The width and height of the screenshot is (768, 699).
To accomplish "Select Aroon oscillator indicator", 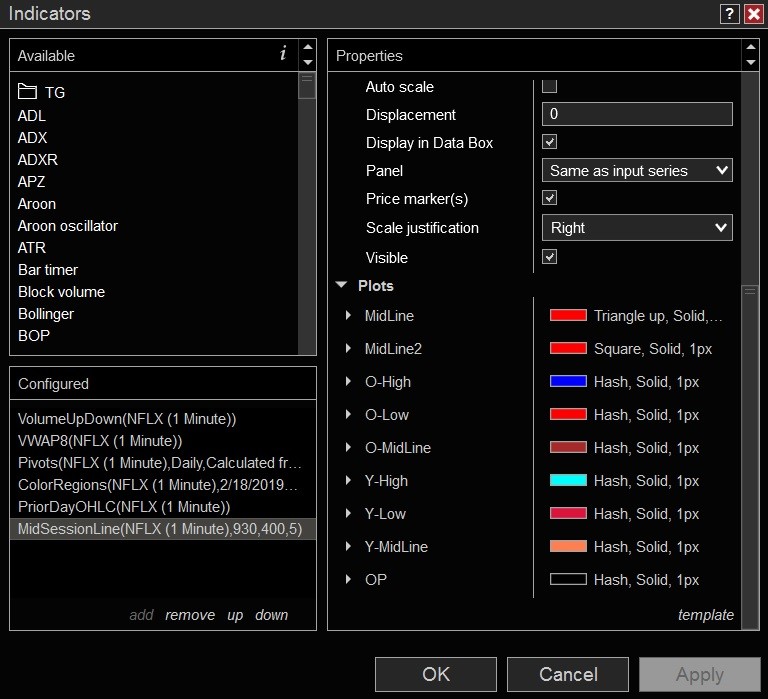I will [x=68, y=226].
